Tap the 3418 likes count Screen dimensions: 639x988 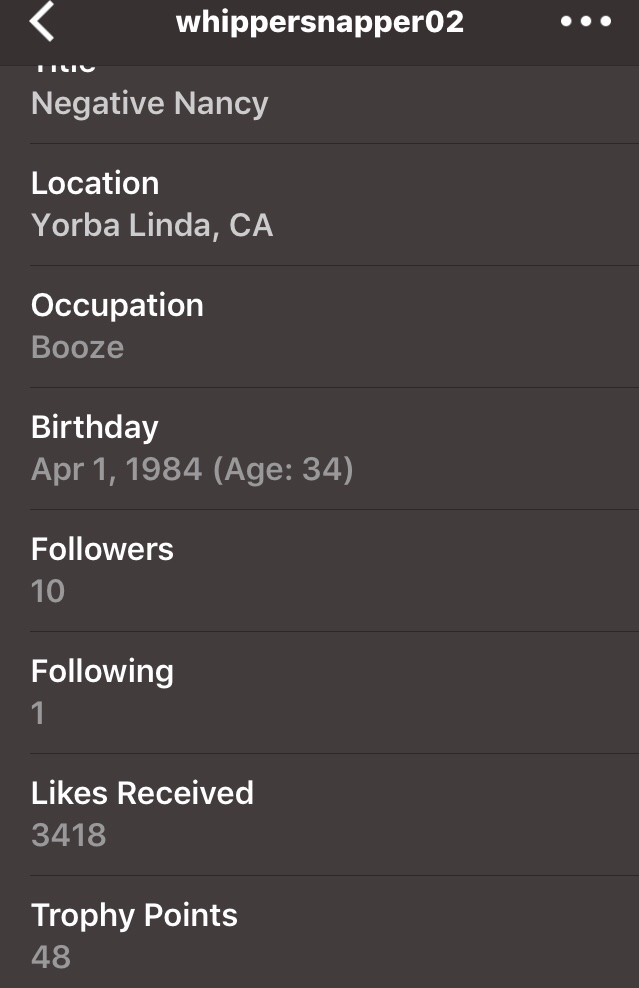[68, 835]
